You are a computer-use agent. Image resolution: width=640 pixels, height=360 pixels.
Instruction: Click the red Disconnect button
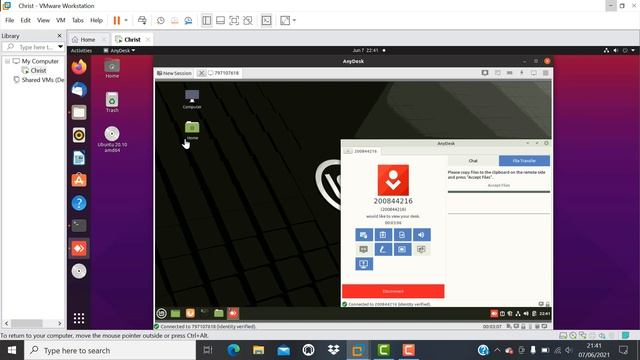393,291
